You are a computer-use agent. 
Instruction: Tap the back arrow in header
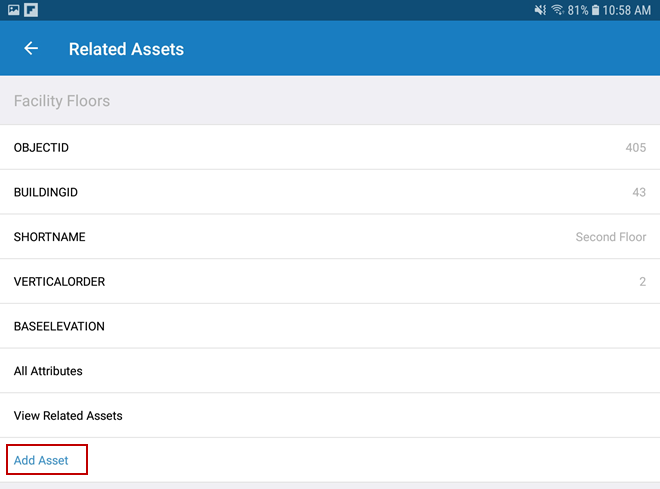coord(31,48)
